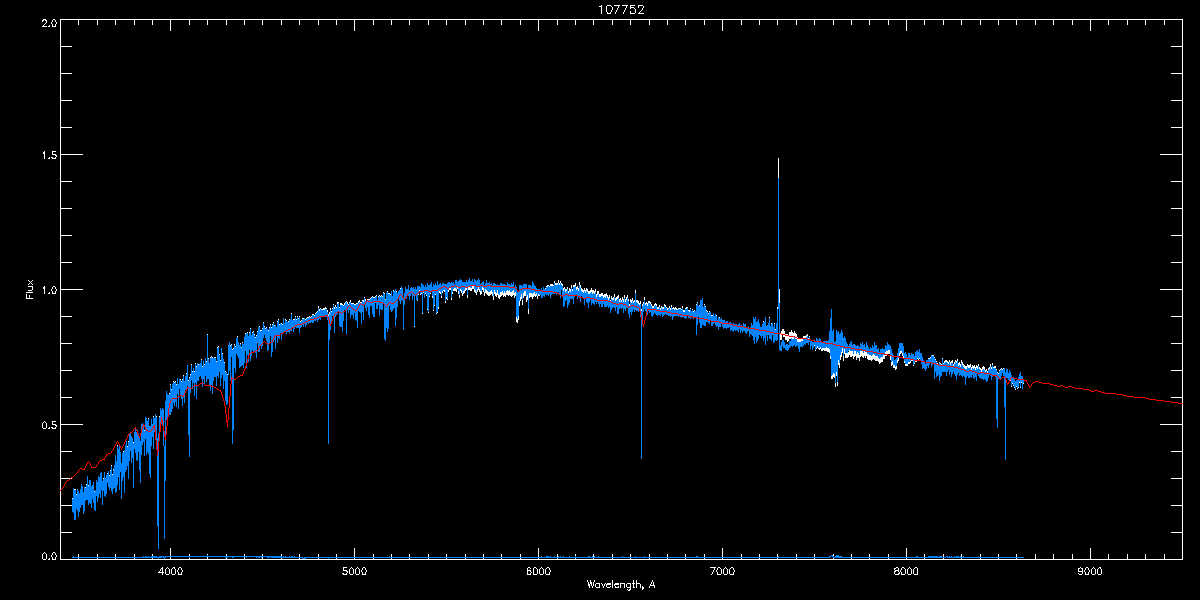Click the 0.5 y-axis tick label
Image resolution: width=1200 pixels, height=600 pixels.
(x=48, y=424)
